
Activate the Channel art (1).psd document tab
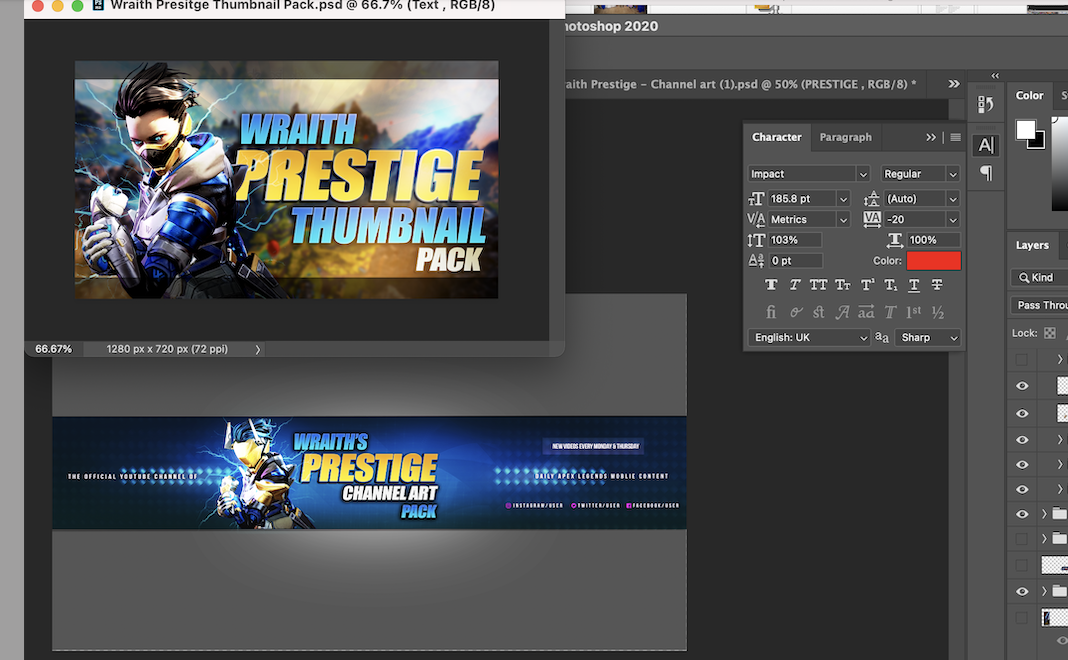pos(740,84)
